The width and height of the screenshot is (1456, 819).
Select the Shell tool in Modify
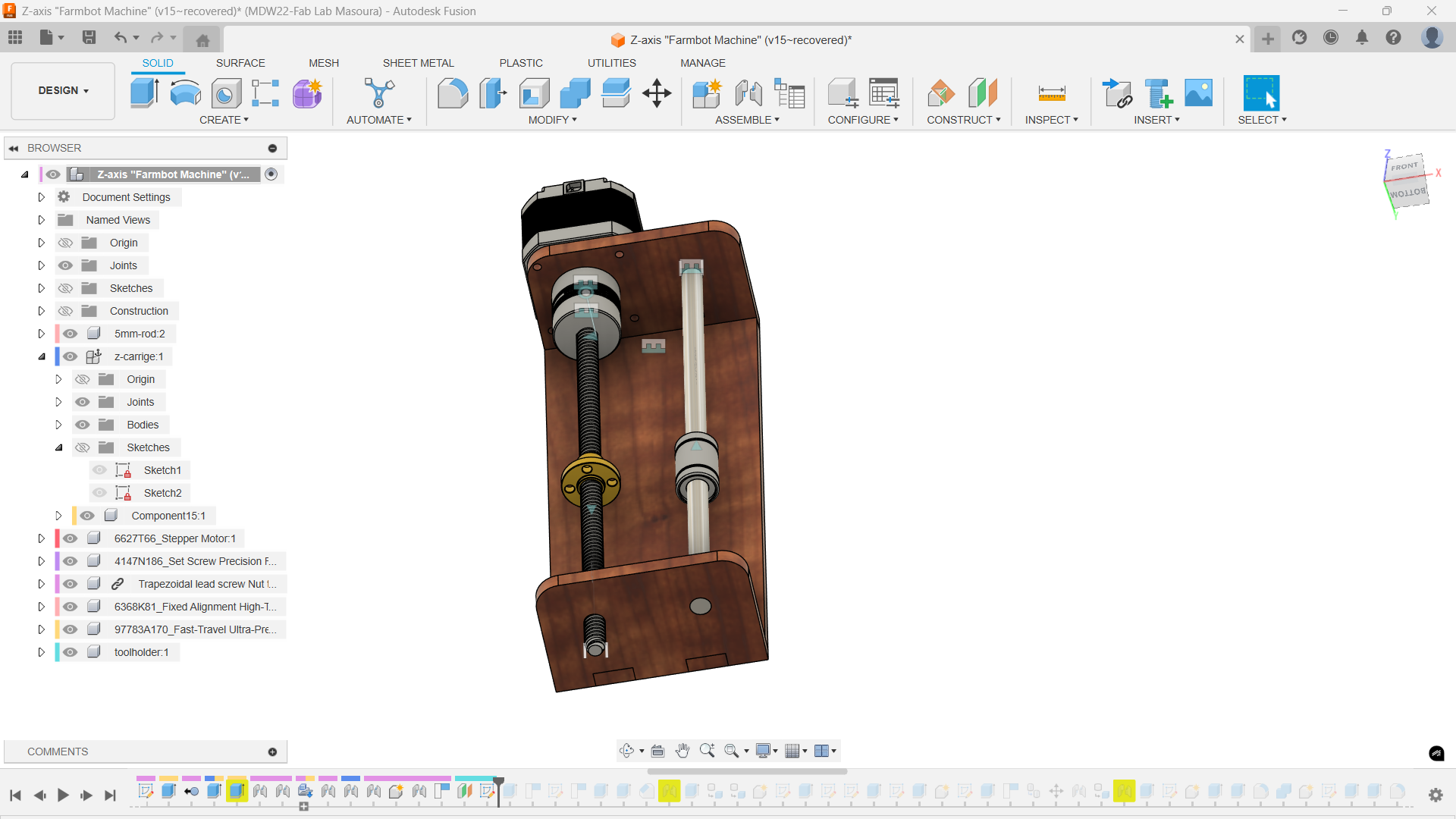(x=535, y=93)
